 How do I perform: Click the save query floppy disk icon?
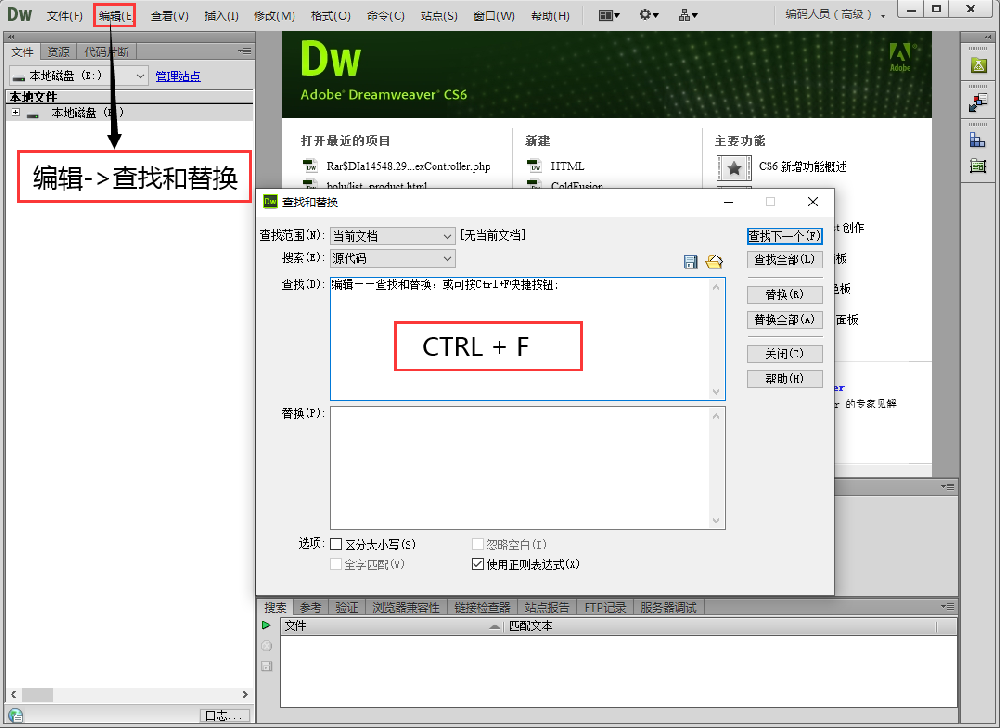pyautogui.click(x=690, y=262)
